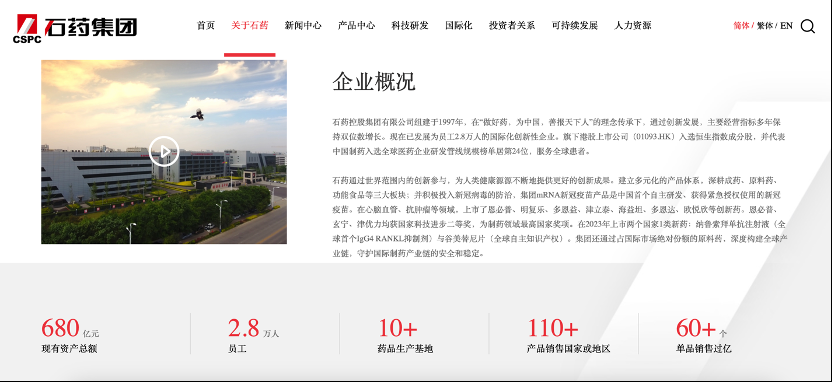Viewport: 832px width, 382px height.
Task: Open 新闻中心 in the navigation
Action: coord(302,25)
